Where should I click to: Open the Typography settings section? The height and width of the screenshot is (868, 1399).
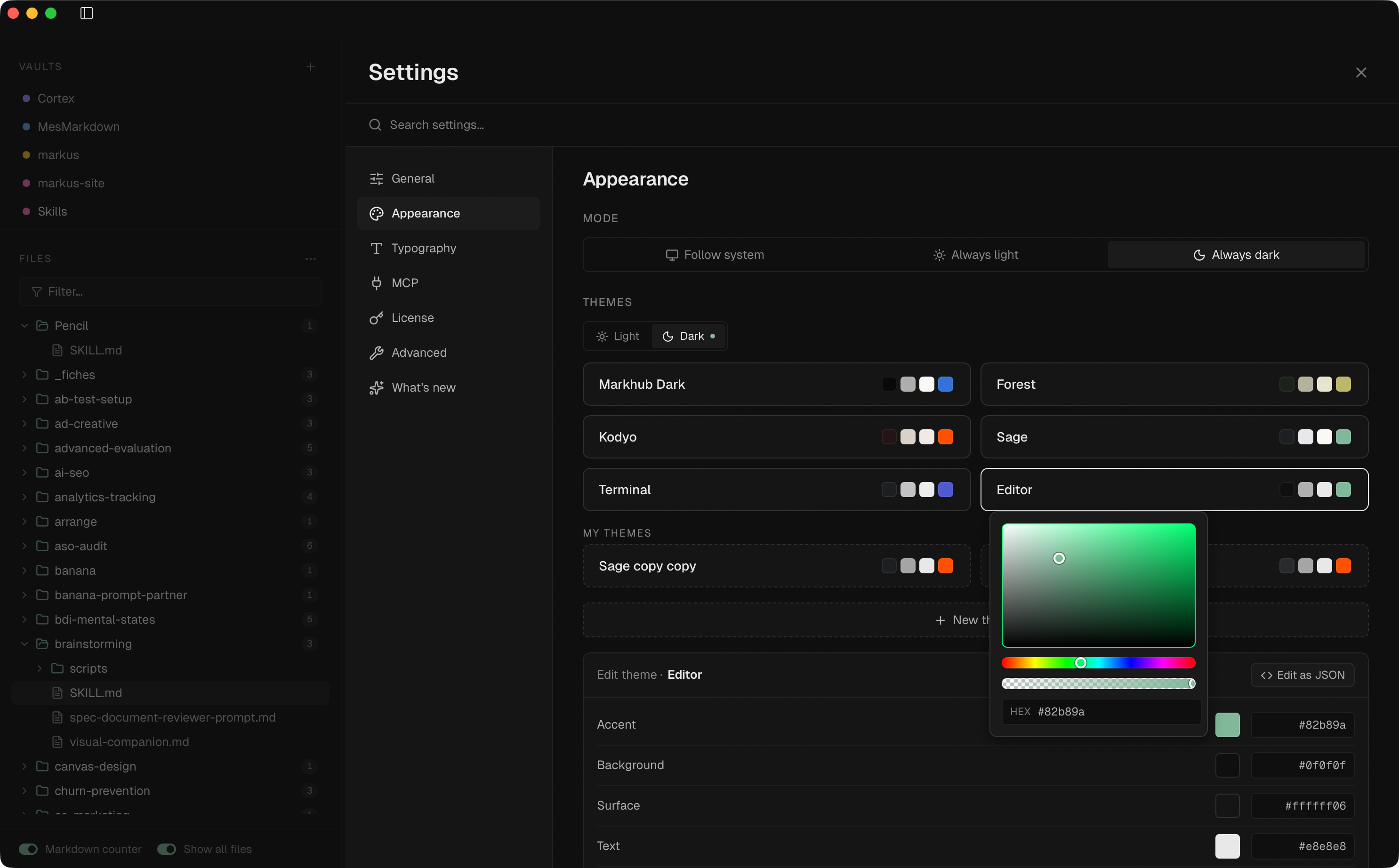[x=448, y=248]
